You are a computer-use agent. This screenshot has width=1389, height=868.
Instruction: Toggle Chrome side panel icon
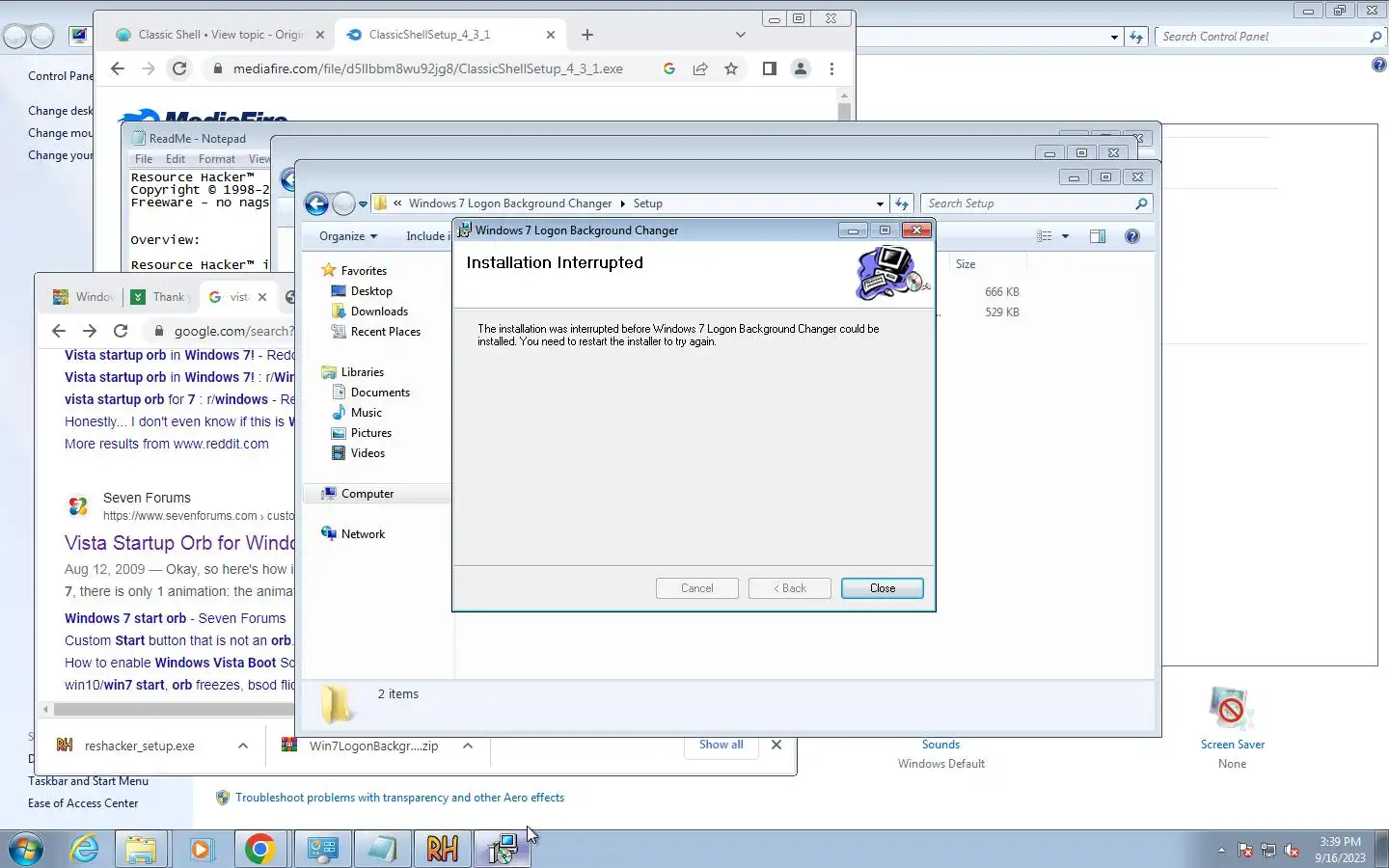coord(769,68)
